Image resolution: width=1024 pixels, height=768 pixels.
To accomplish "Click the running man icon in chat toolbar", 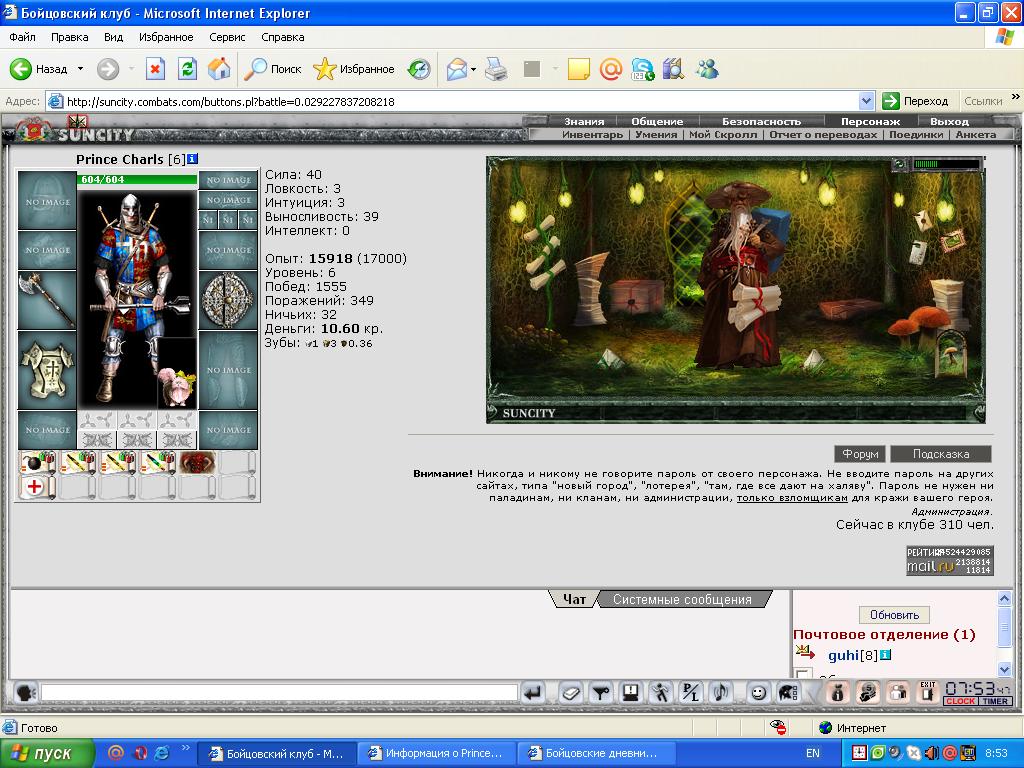I will point(660,692).
